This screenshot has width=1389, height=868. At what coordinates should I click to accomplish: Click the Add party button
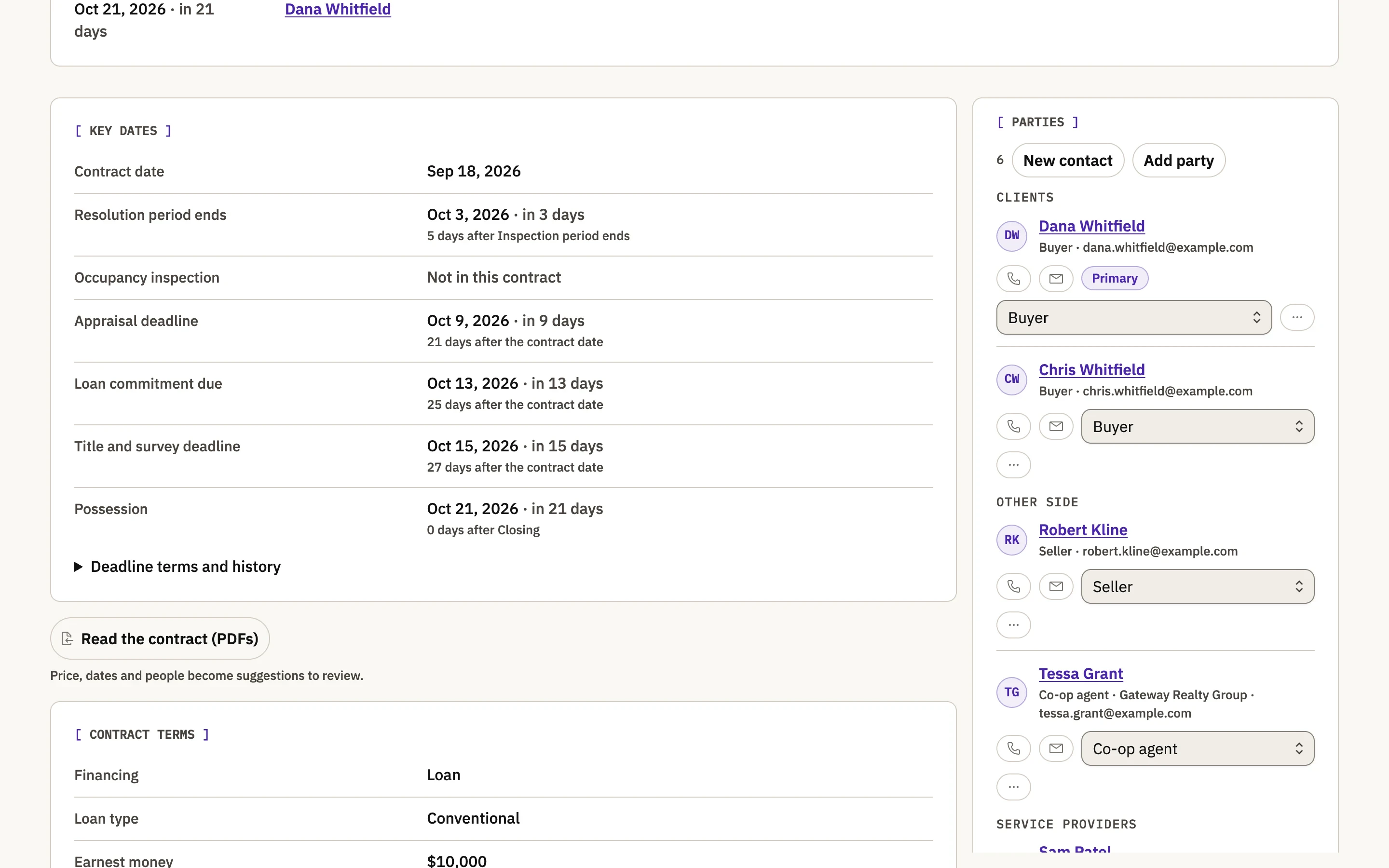[x=1178, y=160]
